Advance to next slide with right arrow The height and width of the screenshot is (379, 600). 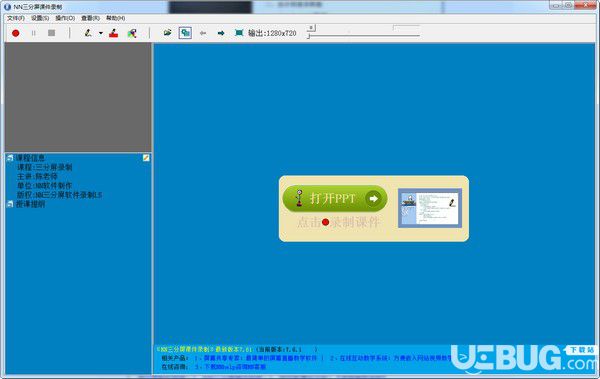coord(221,33)
